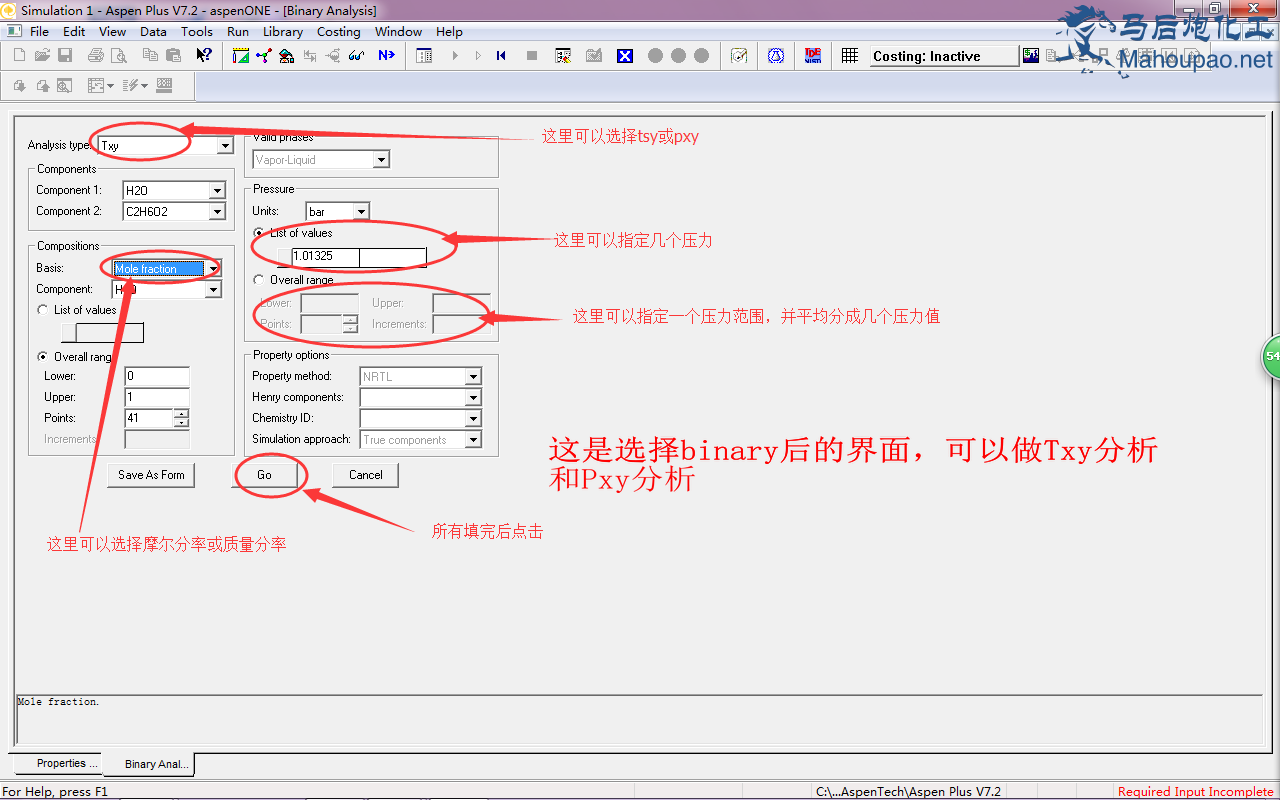Click the blue flask circle icon

point(776,56)
